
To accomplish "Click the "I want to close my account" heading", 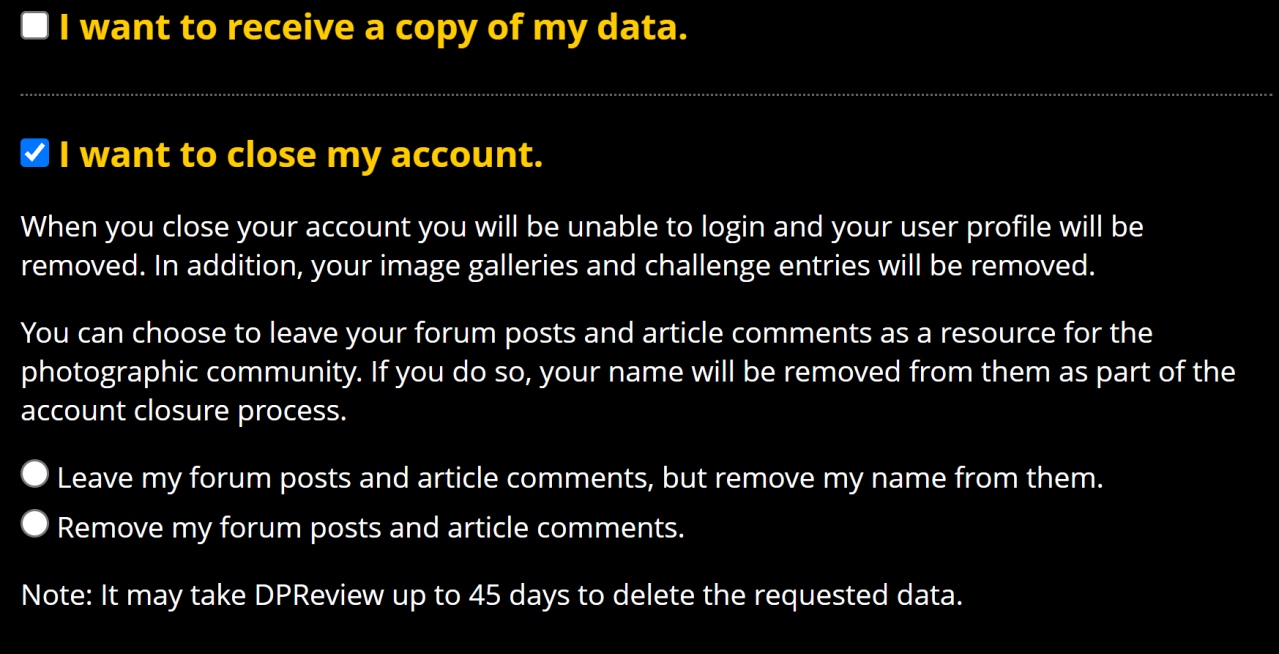I will [x=300, y=155].
